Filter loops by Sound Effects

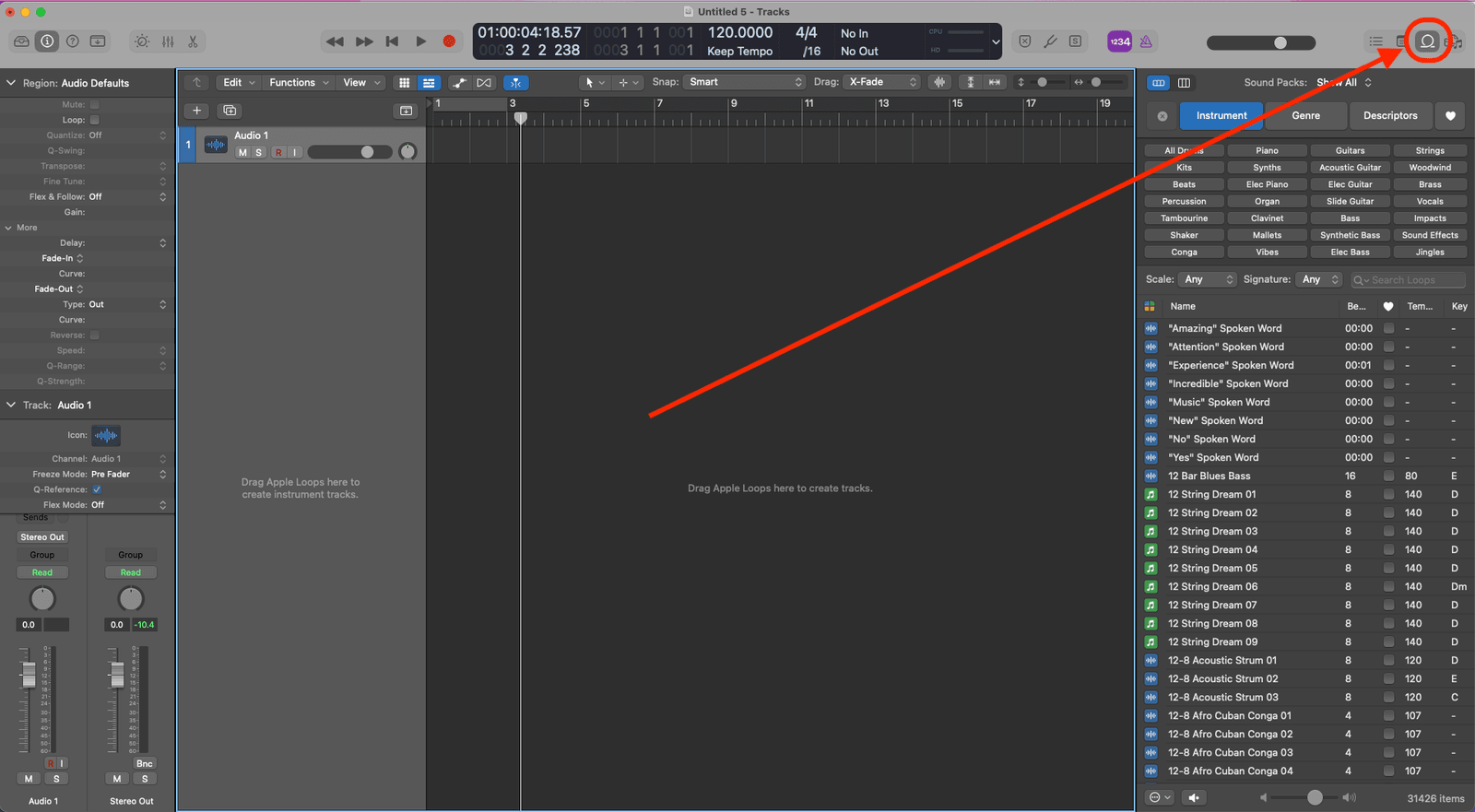click(x=1430, y=235)
